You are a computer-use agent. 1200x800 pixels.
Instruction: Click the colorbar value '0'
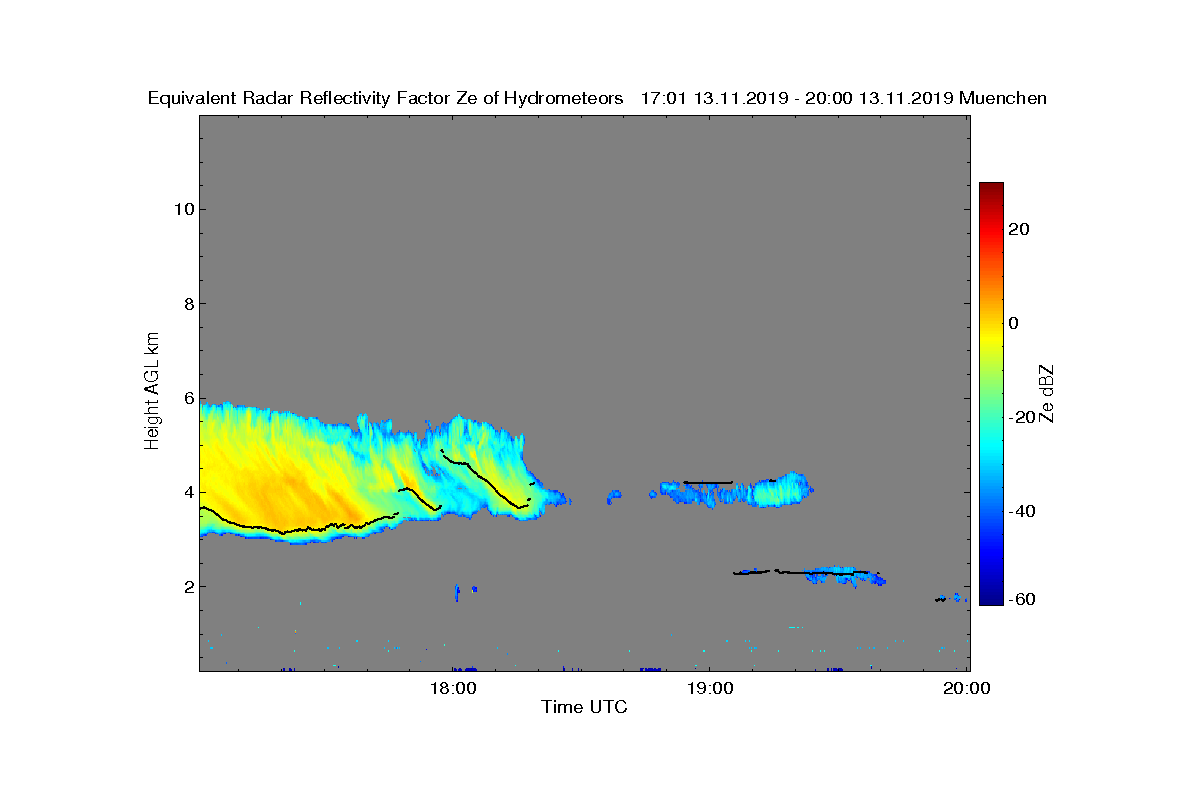click(x=1014, y=323)
